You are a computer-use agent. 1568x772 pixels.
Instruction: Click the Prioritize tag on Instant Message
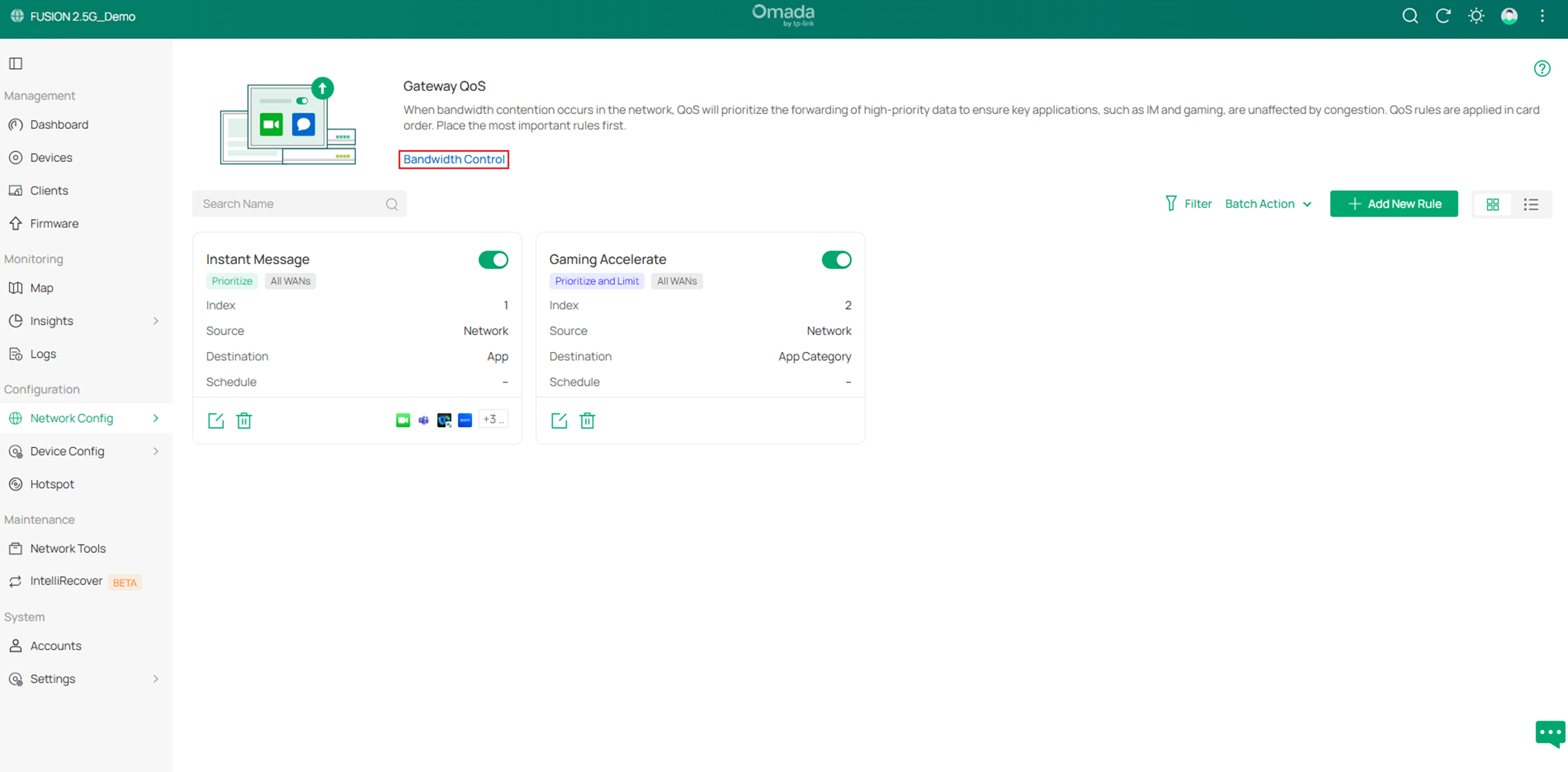point(232,280)
